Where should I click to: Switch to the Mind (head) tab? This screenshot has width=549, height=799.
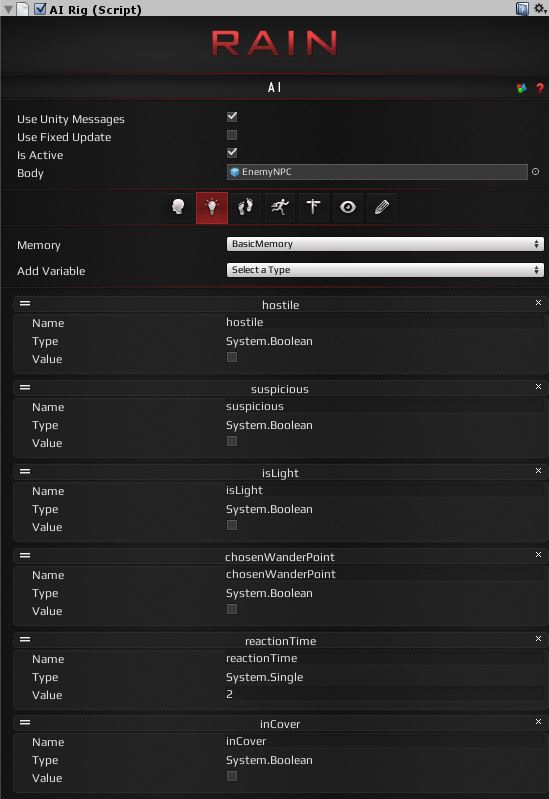click(178, 207)
